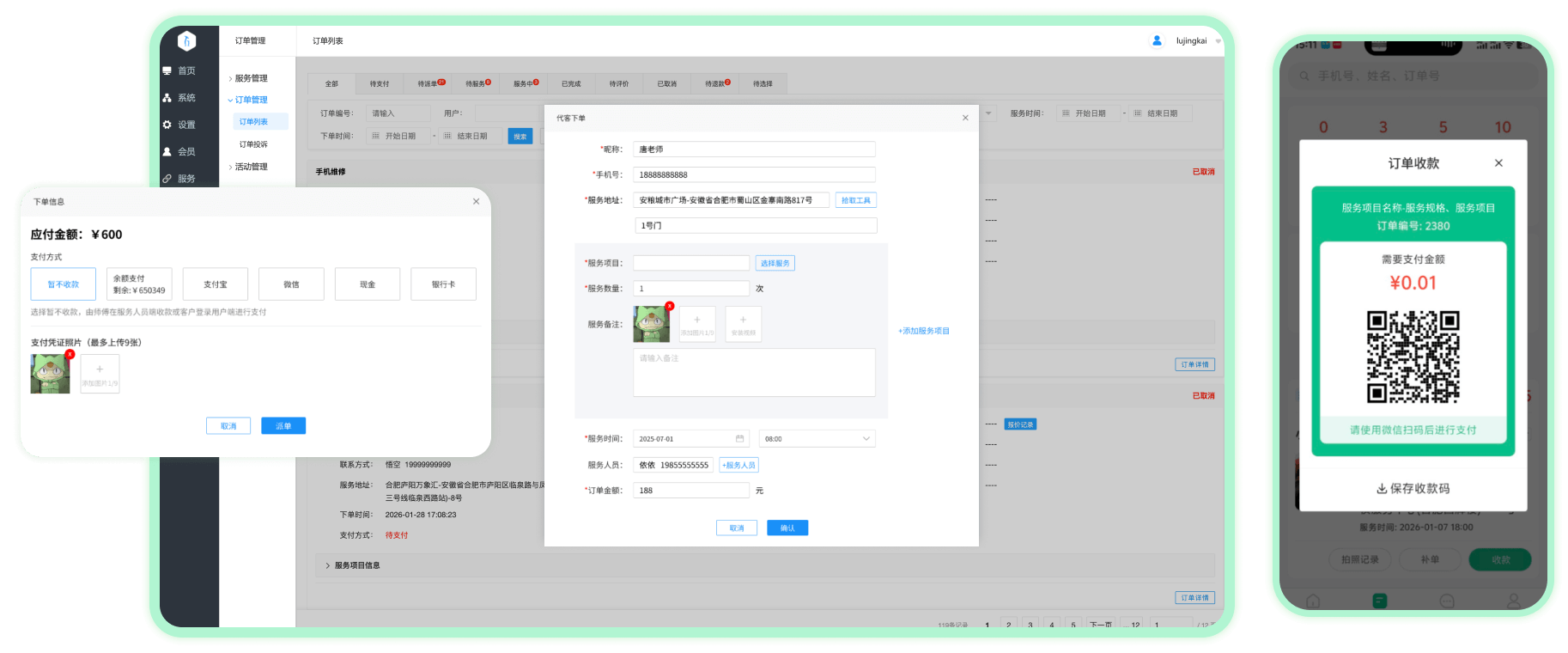This screenshot has height=653, width=1568.
Task: Click the 首页 monitor icon in sidebar
Action: point(167,71)
